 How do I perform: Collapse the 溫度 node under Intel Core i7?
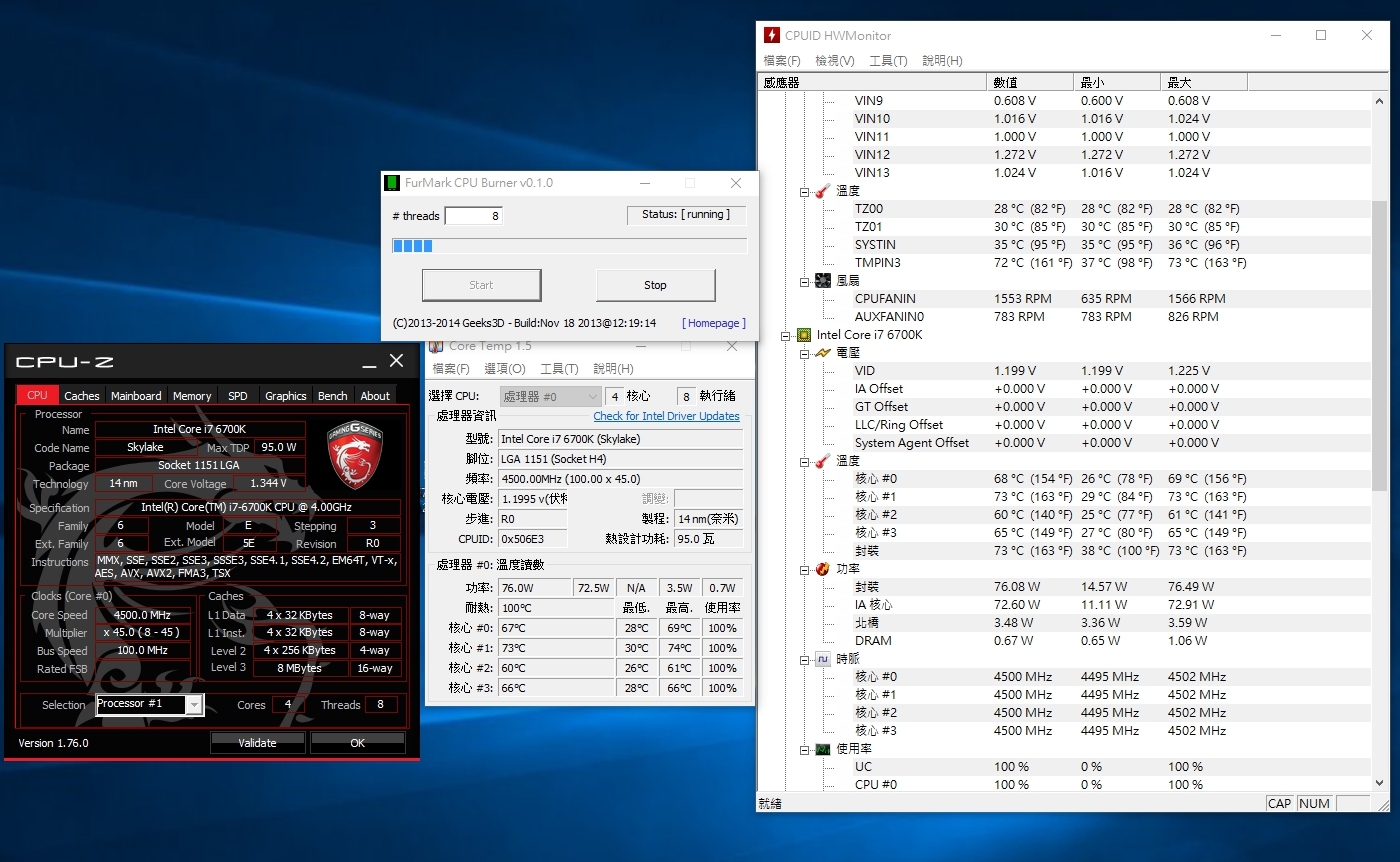tap(805, 461)
